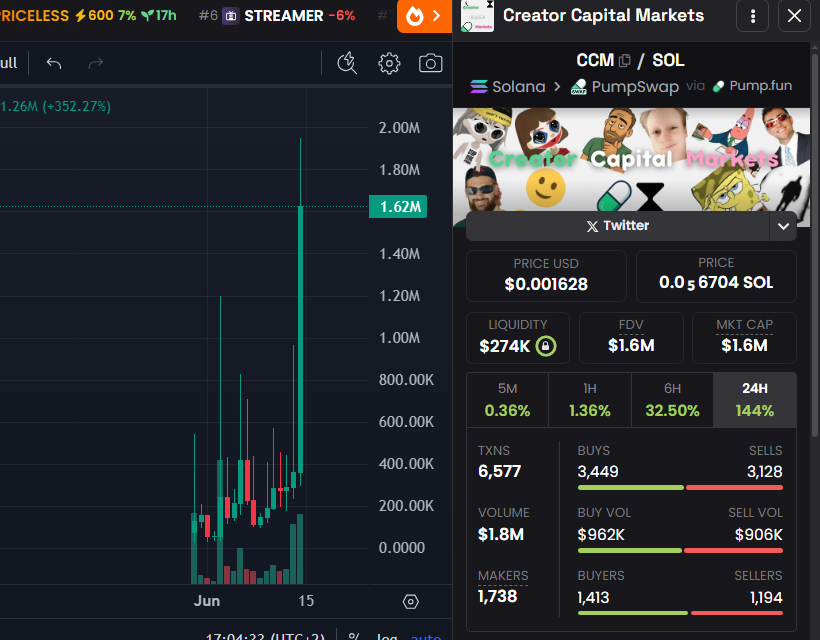Viewport: 820px width, 640px height.
Task: Click the TXNS 6,577 value
Action: (x=499, y=472)
